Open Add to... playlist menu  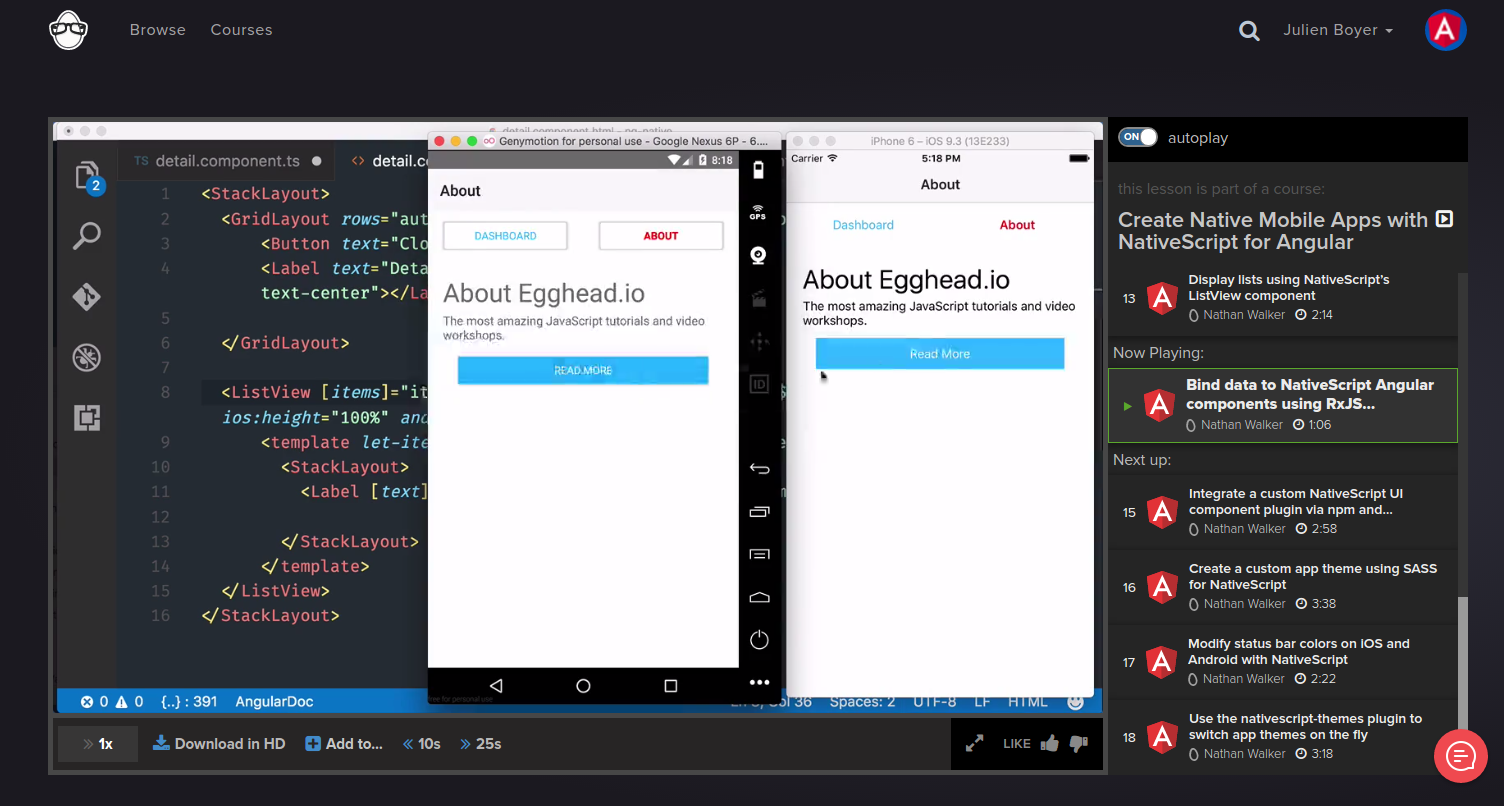344,744
